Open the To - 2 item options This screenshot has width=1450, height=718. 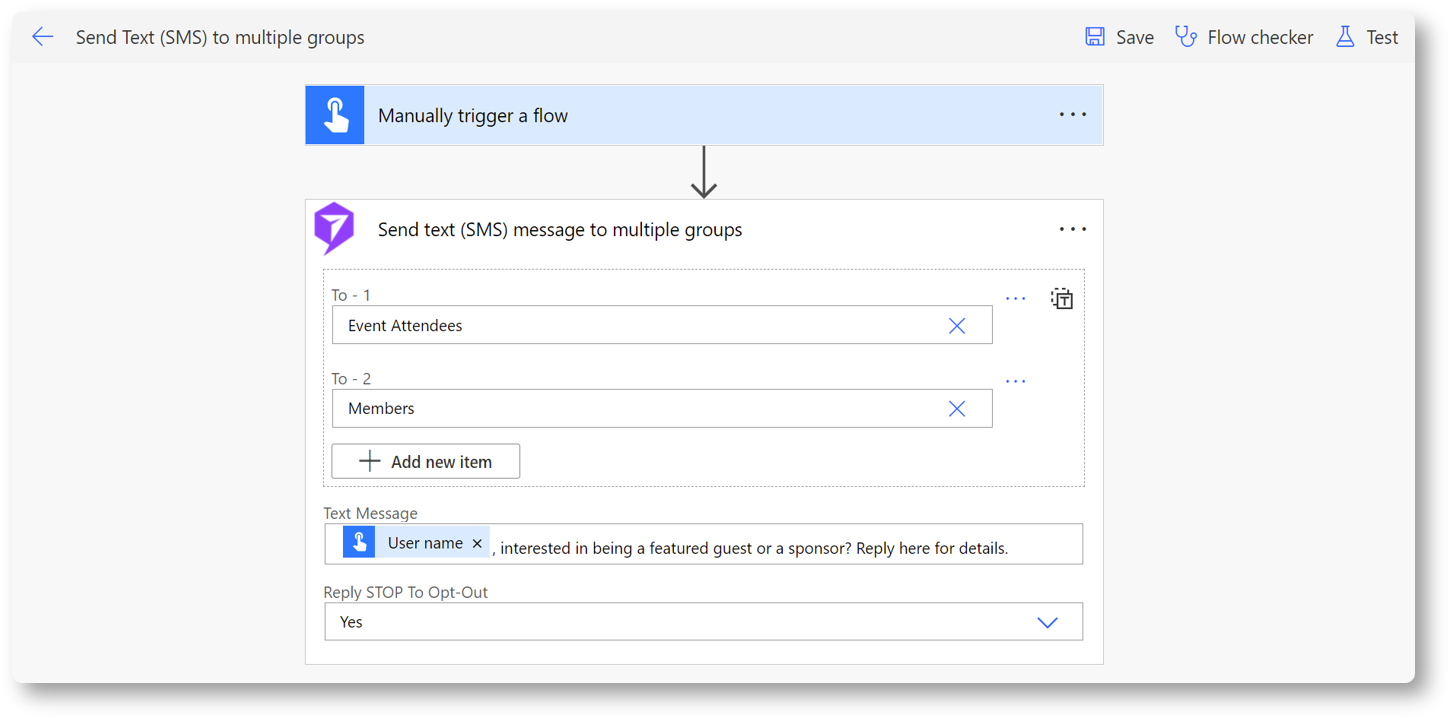click(1015, 381)
